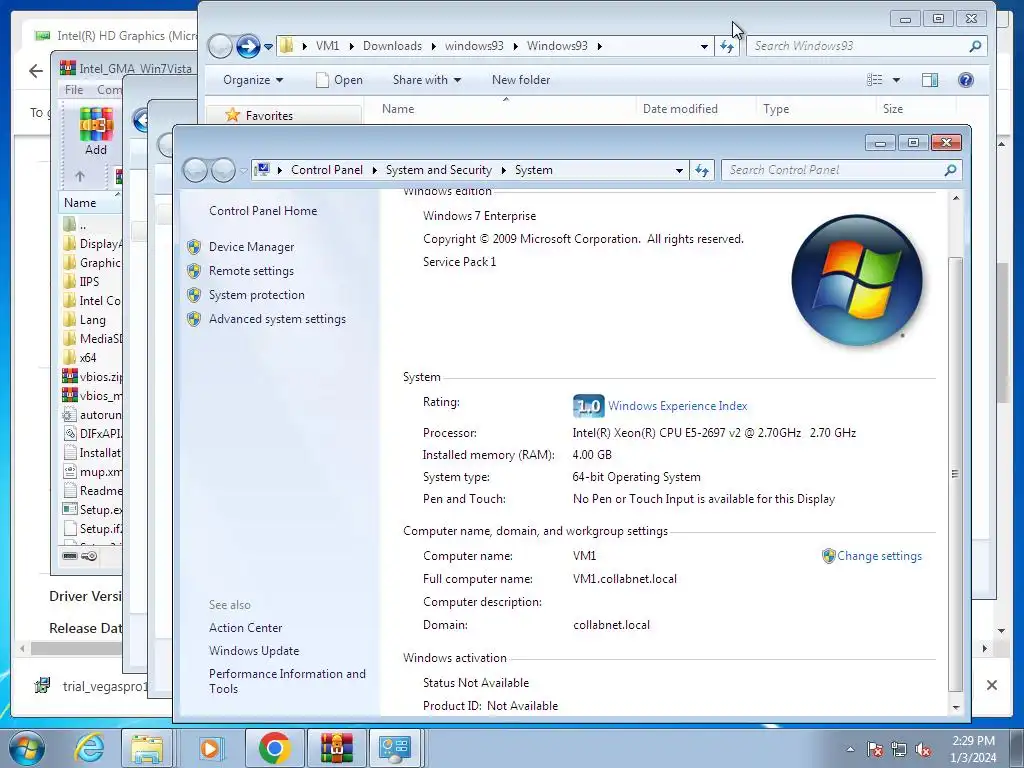
Task: Open Performance Information and Tools
Action: [287, 681]
